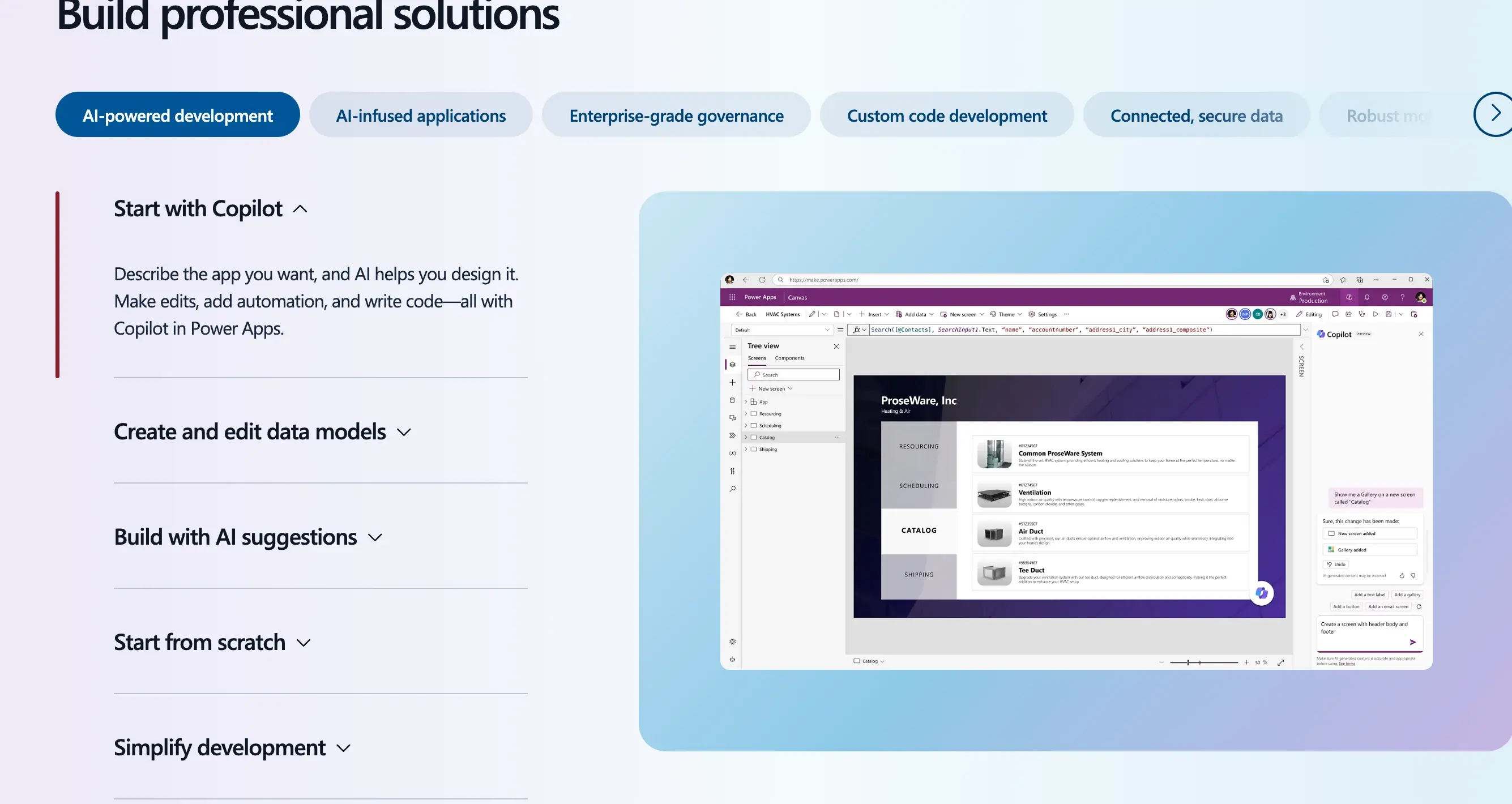Expand Create and edit data models
Screen dimensions: 1512x804
pyautogui.click(x=262, y=432)
